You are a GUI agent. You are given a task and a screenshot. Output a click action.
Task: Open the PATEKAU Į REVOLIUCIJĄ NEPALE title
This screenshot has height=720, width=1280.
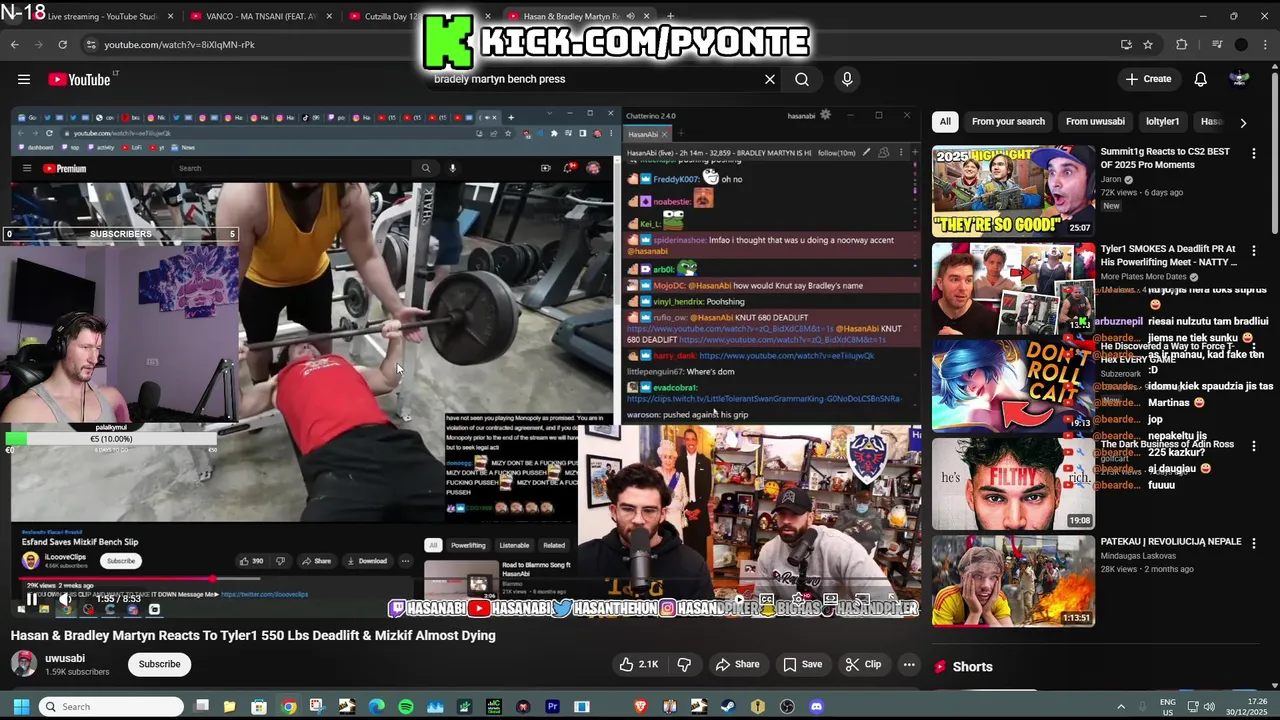pyautogui.click(x=1171, y=542)
